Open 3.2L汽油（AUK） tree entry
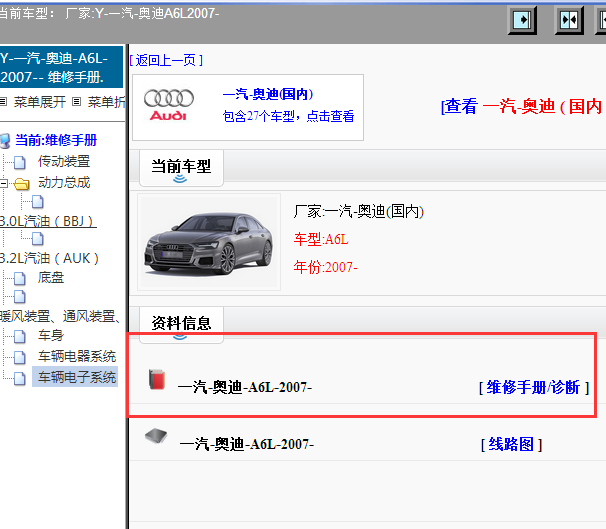The height and width of the screenshot is (529, 606). click(x=49, y=258)
